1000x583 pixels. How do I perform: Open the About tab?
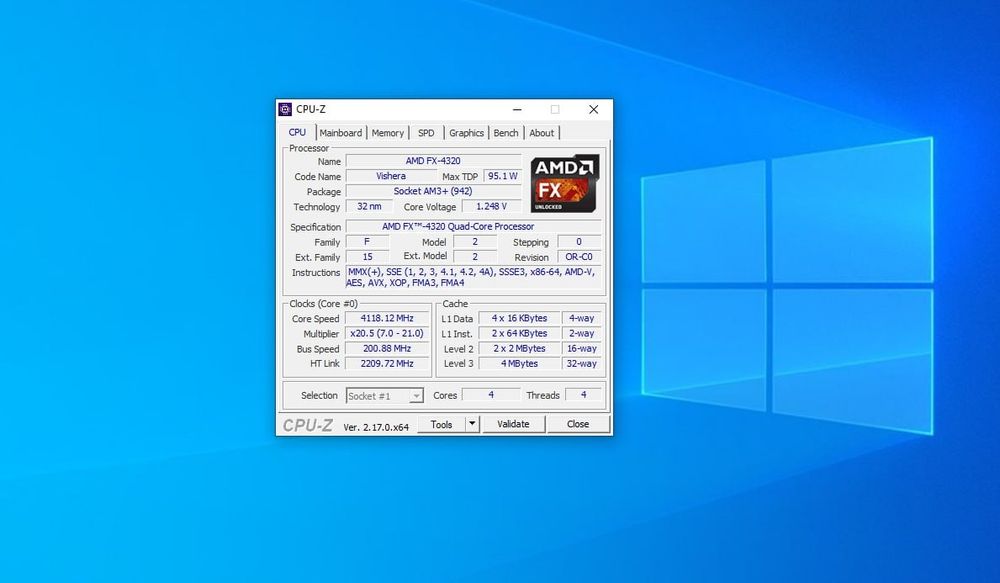tap(541, 133)
